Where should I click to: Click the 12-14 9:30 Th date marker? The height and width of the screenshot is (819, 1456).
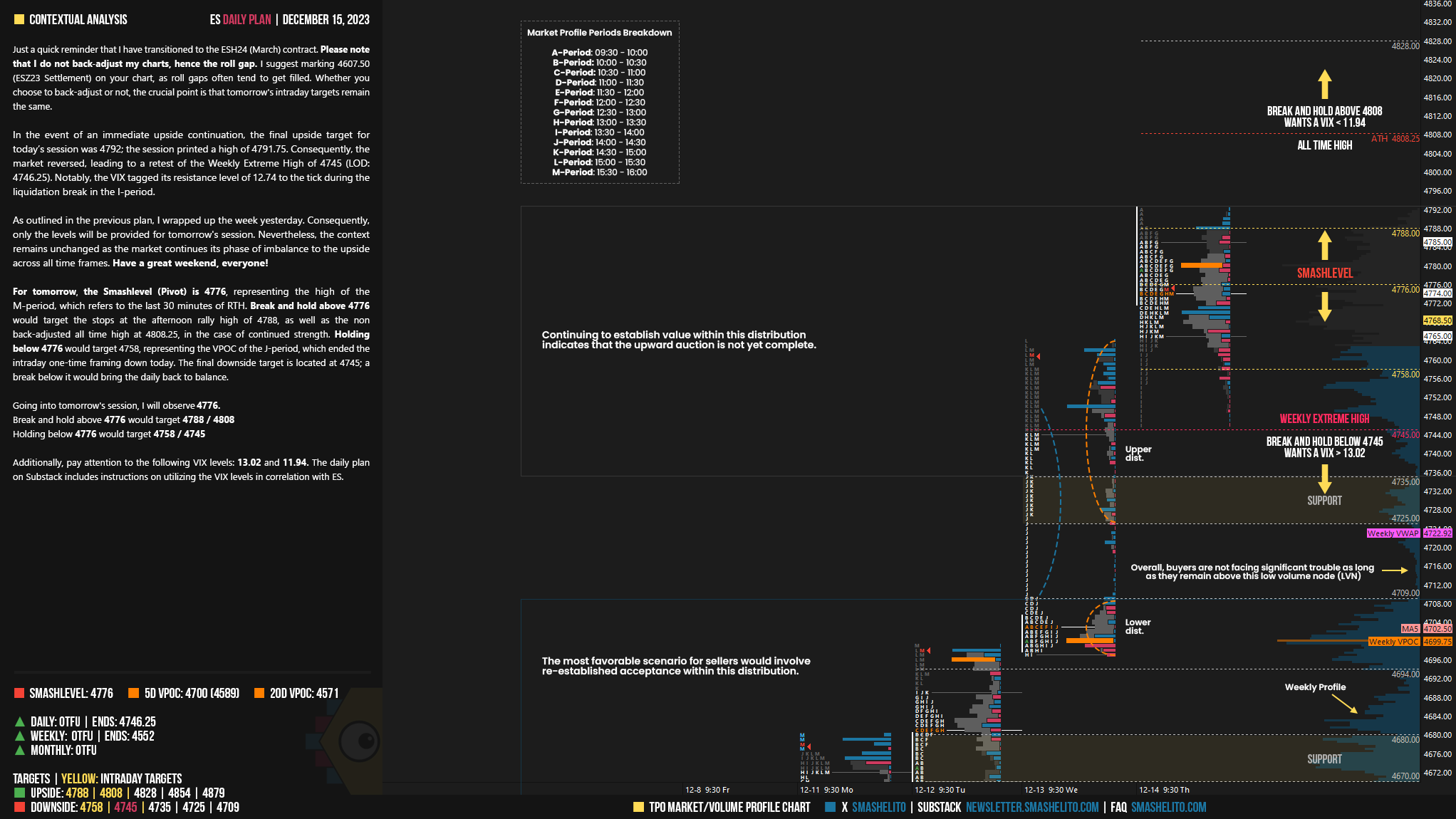pos(1164,790)
